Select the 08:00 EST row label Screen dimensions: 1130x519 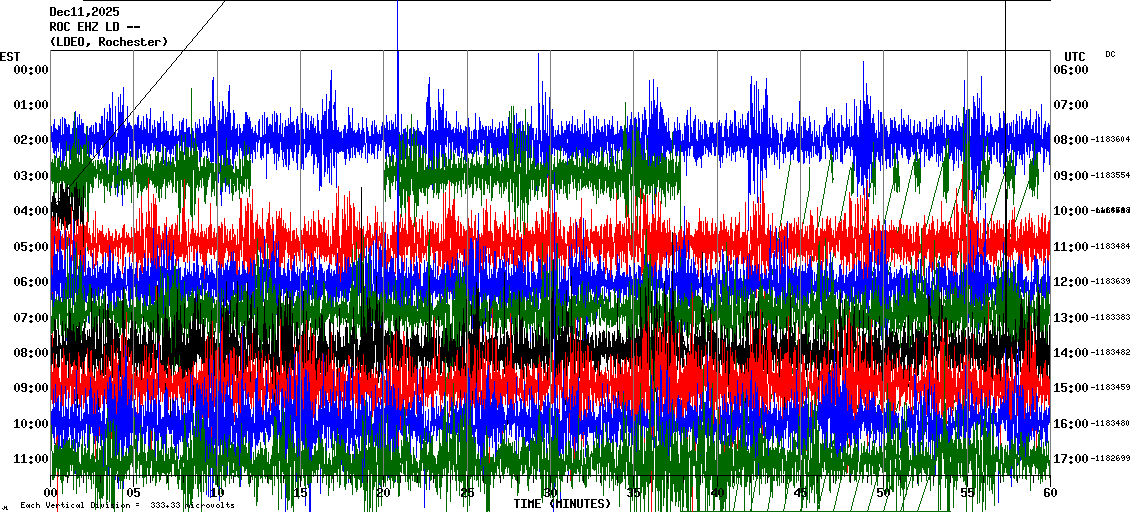(30, 353)
